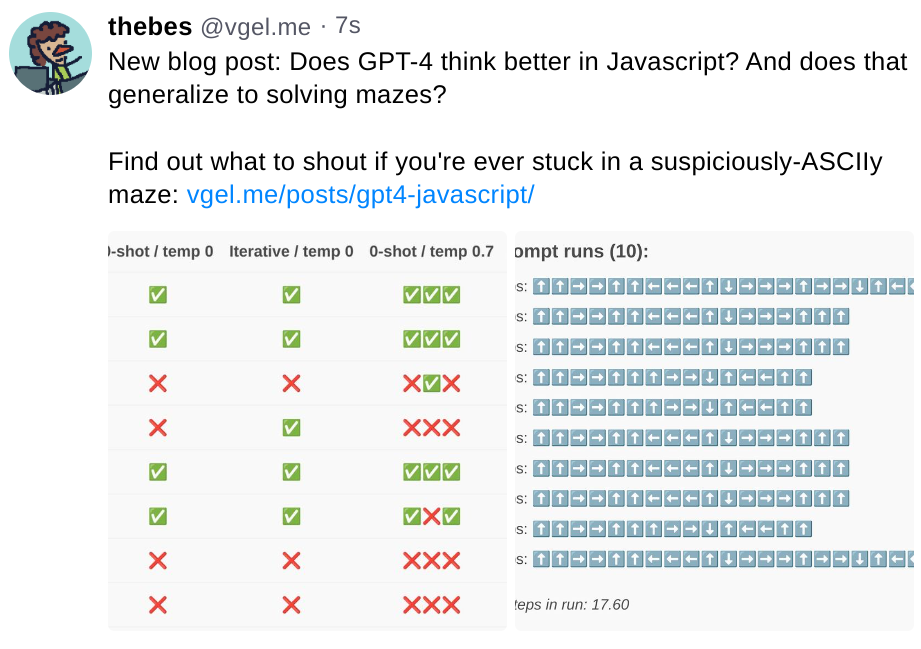This screenshot has height=649, width=921.
Task: Click the "ompt runs (10):" heading
Action: [x=581, y=252]
